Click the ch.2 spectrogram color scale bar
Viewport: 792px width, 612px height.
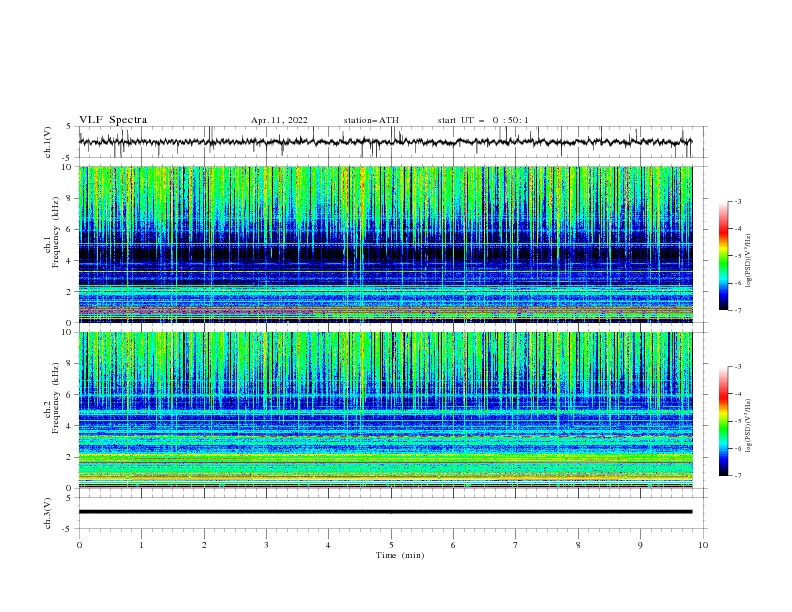tap(723, 421)
